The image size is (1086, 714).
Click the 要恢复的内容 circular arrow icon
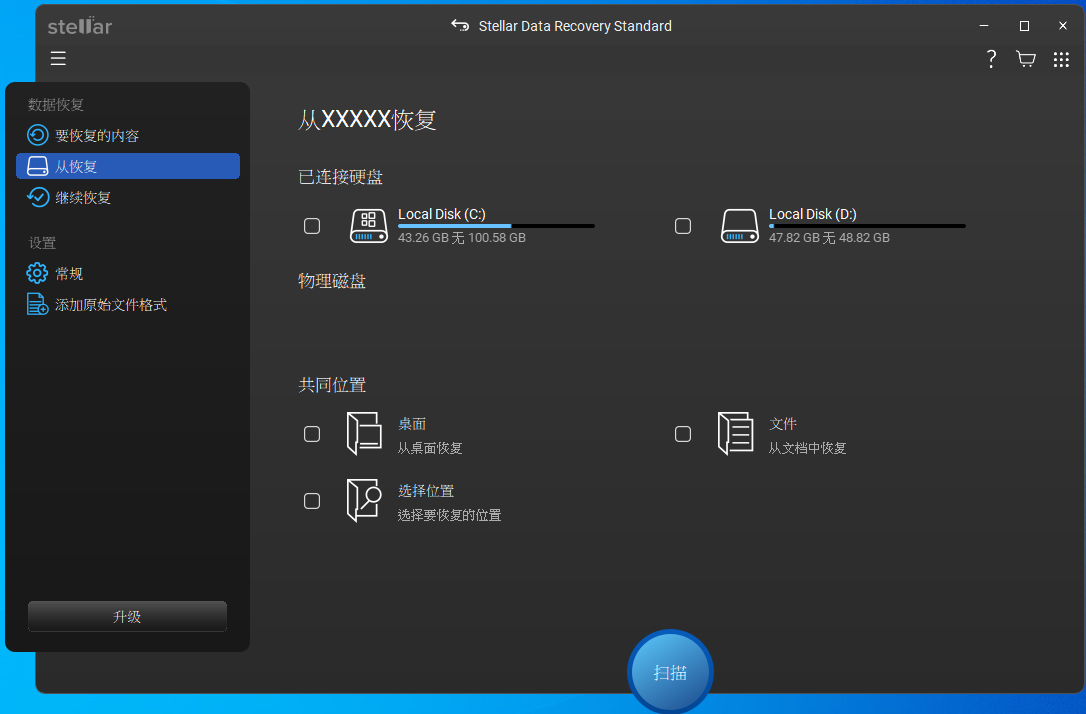click(x=37, y=135)
